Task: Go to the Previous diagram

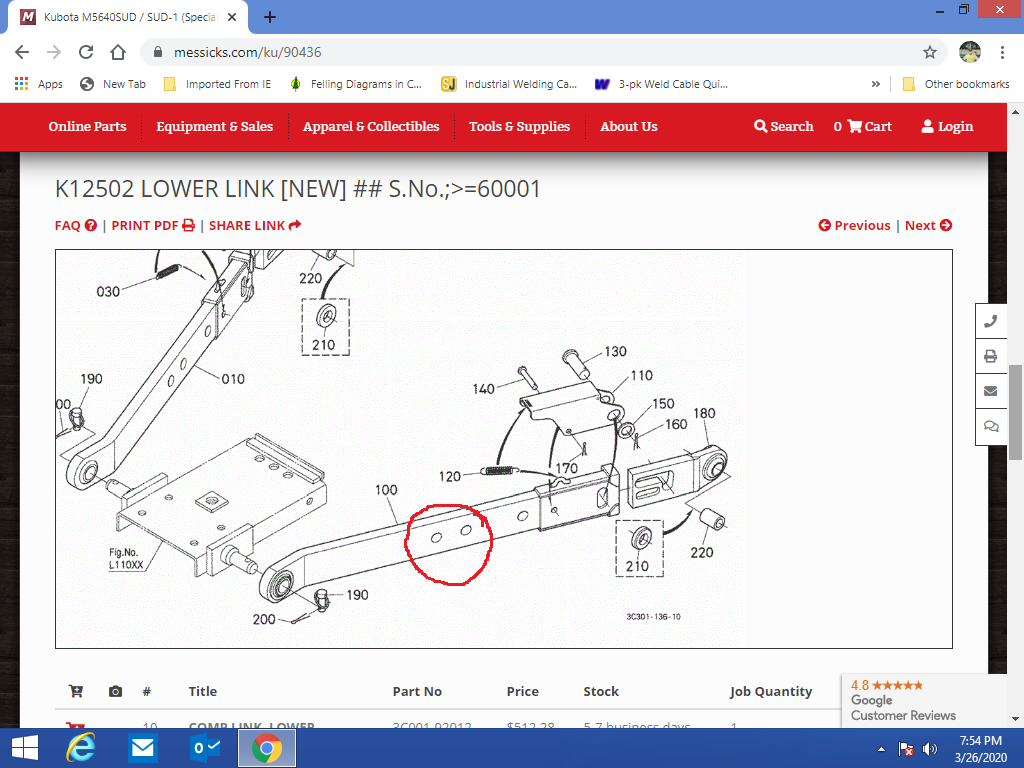Action: click(x=854, y=225)
